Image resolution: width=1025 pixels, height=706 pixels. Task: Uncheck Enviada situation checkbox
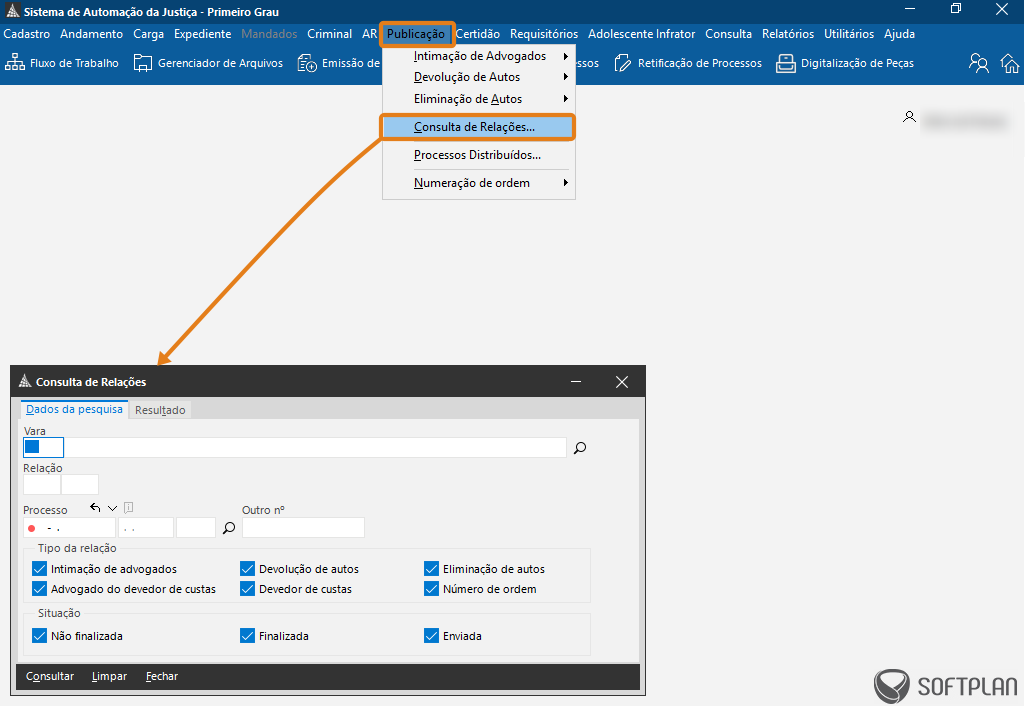[431, 636]
